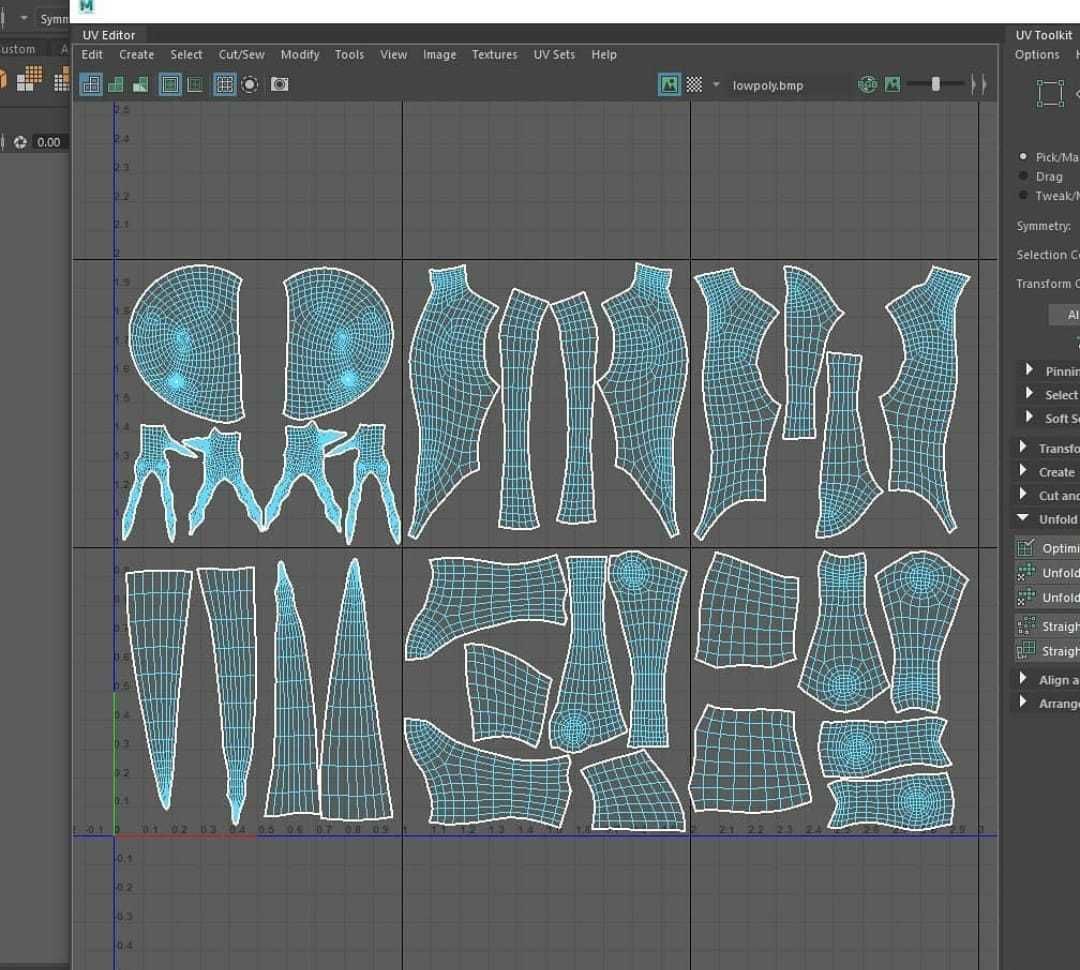Expand the Arrange and Layout section

(1023, 702)
